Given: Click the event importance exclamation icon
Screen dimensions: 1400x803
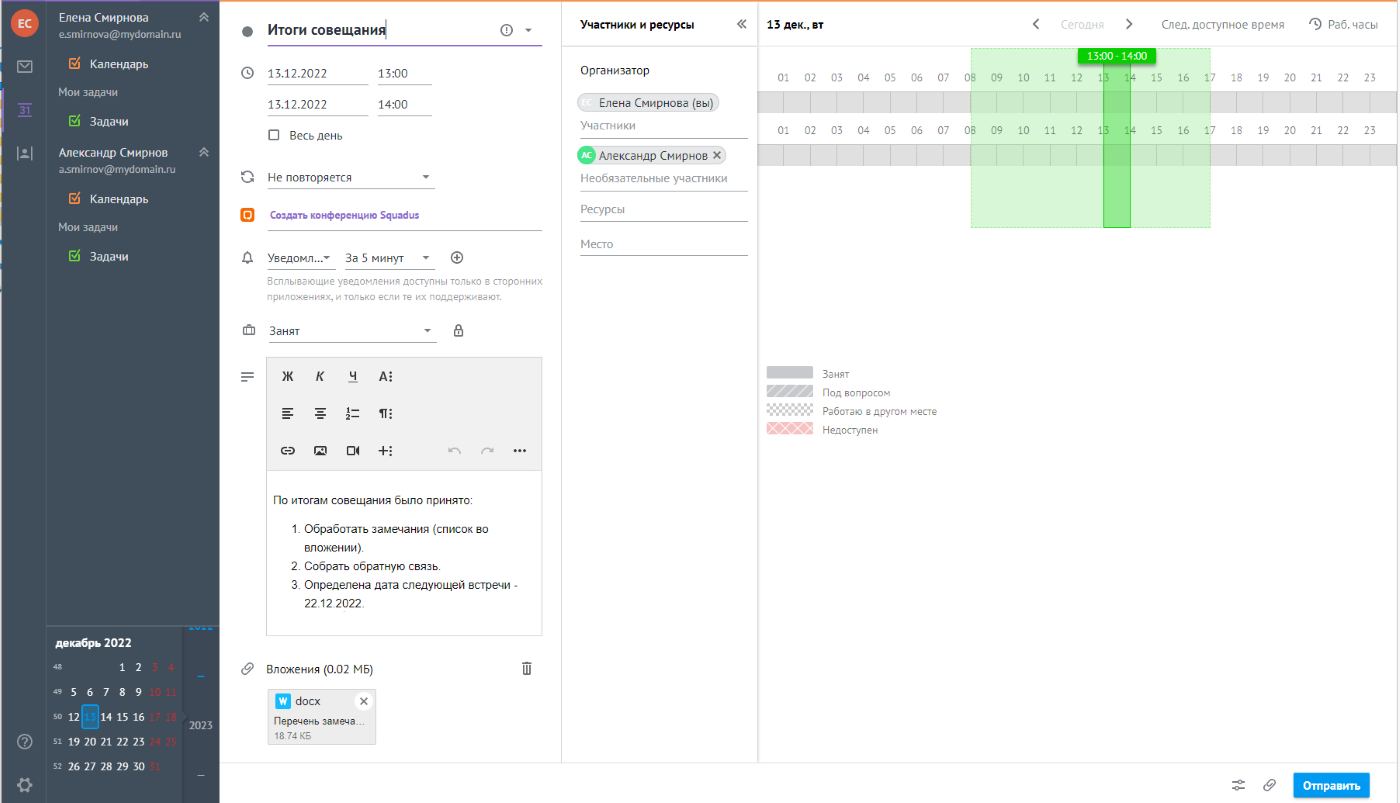Looking at the screenshot, I should click(506, 30).
